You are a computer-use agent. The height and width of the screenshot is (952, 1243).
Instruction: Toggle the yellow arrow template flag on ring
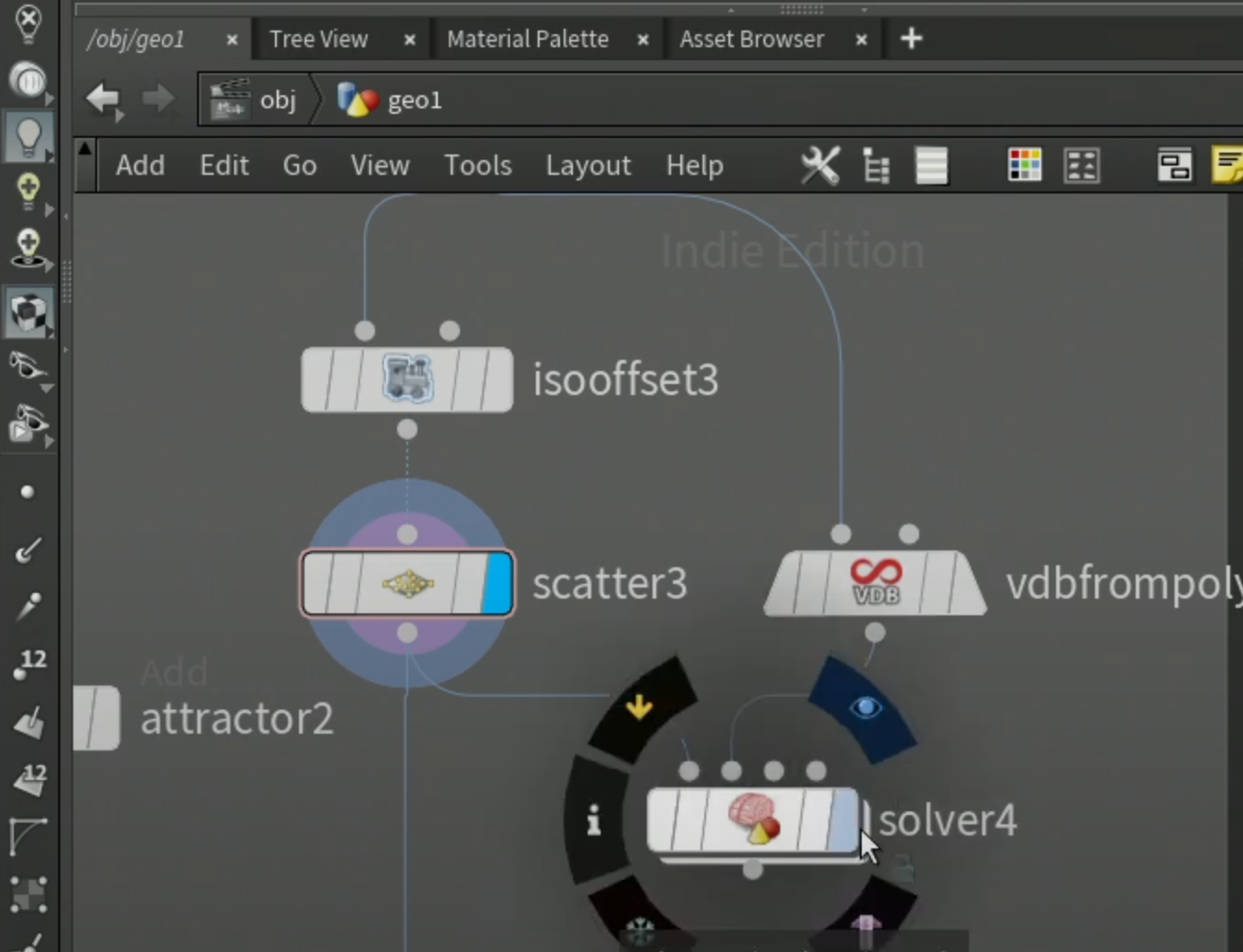(x=640, y=708)
